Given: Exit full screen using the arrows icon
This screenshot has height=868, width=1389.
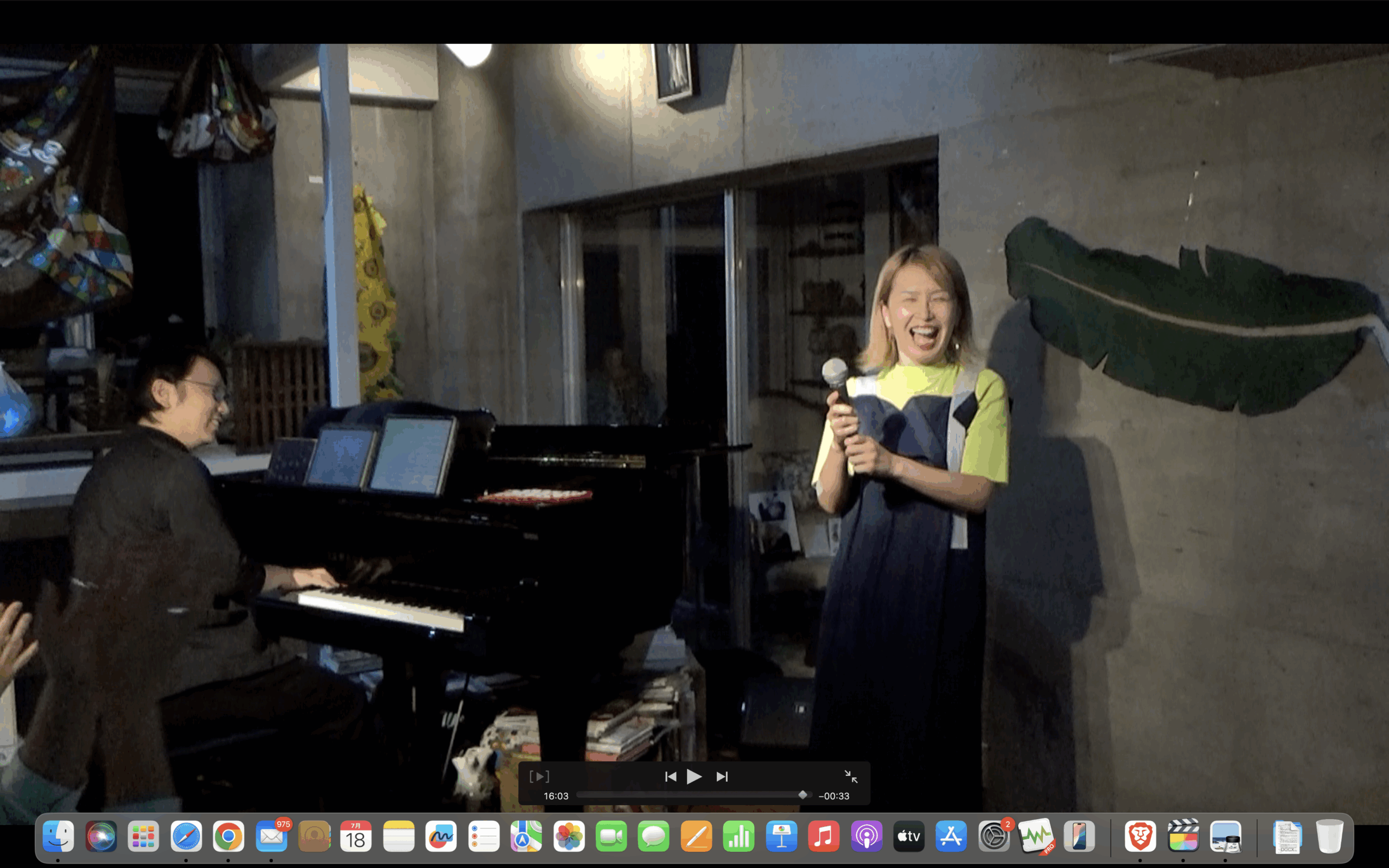Looking at the screenshot, I should [x=851, y=777].
